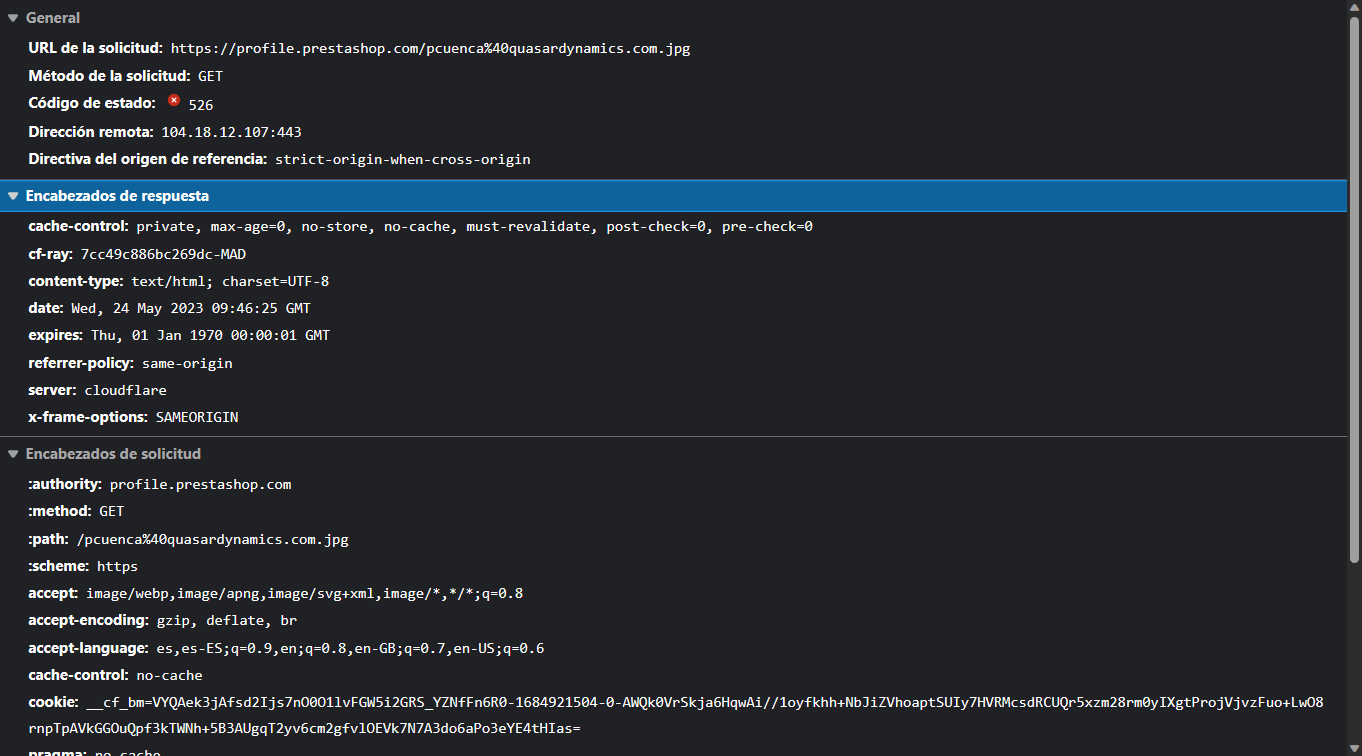
Task: Select the General section title
Action: coord(53,18)
